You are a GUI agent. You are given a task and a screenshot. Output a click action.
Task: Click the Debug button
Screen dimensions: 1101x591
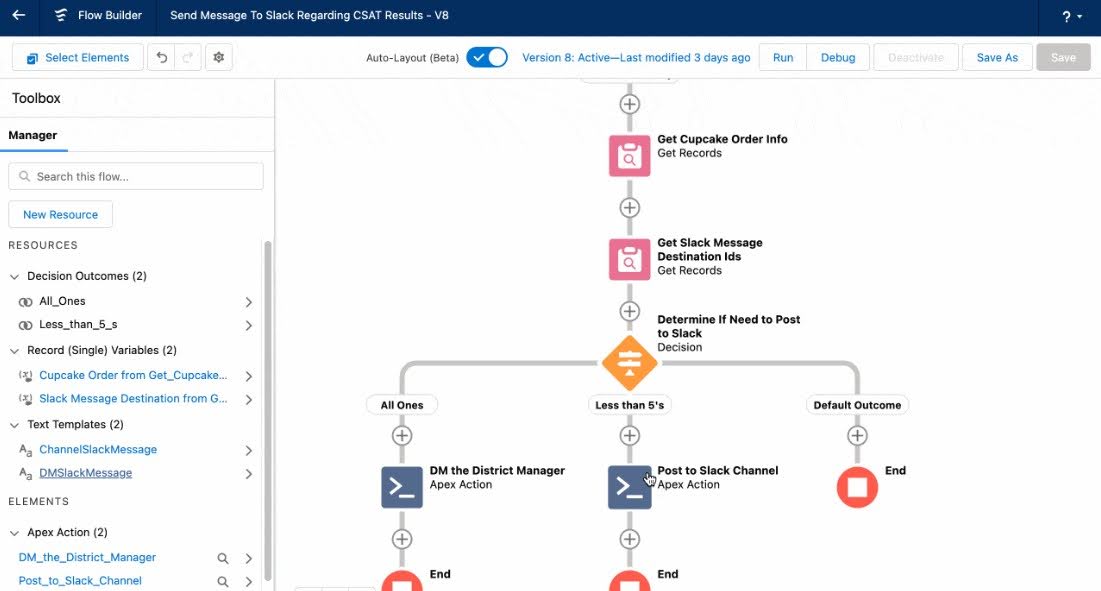pos(838,58)
